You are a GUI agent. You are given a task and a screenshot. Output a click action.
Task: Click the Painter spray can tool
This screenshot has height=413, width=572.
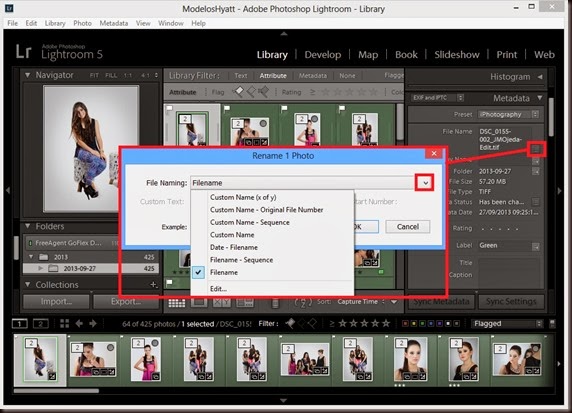click(x=275, y=303)
